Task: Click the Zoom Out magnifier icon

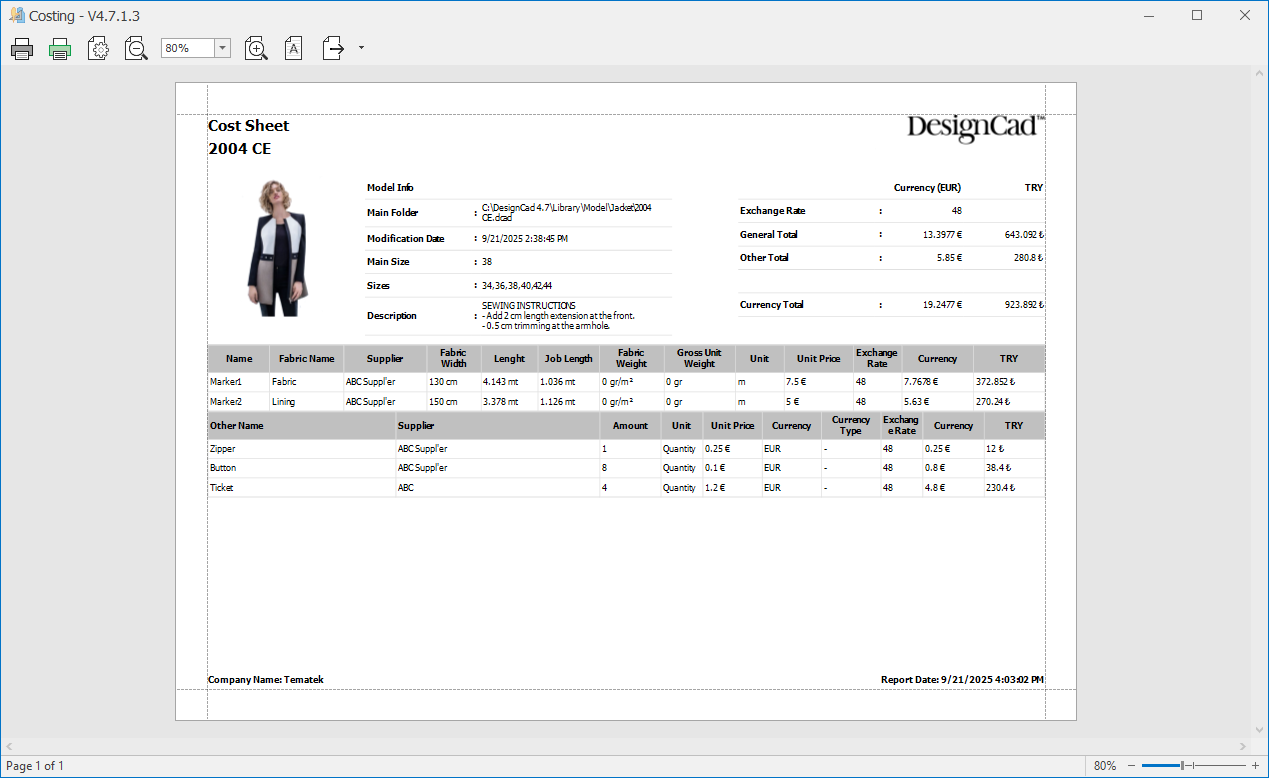Action: (136, 48)
